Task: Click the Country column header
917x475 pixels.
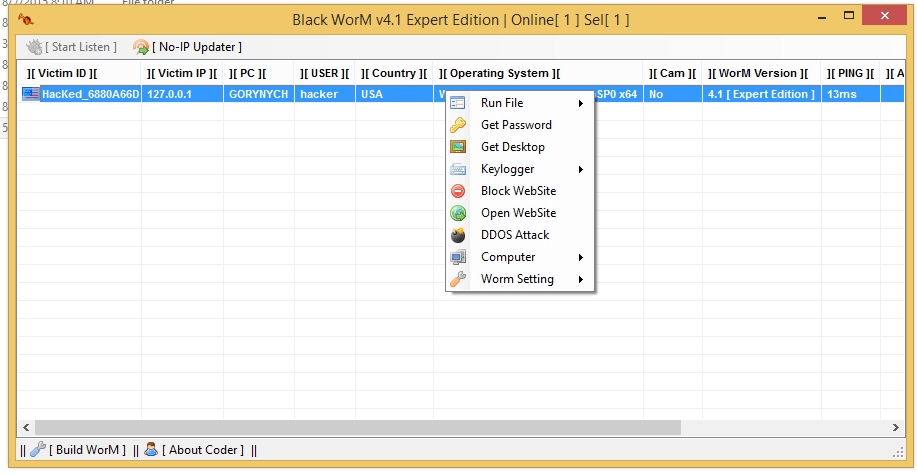Action: 394,73
